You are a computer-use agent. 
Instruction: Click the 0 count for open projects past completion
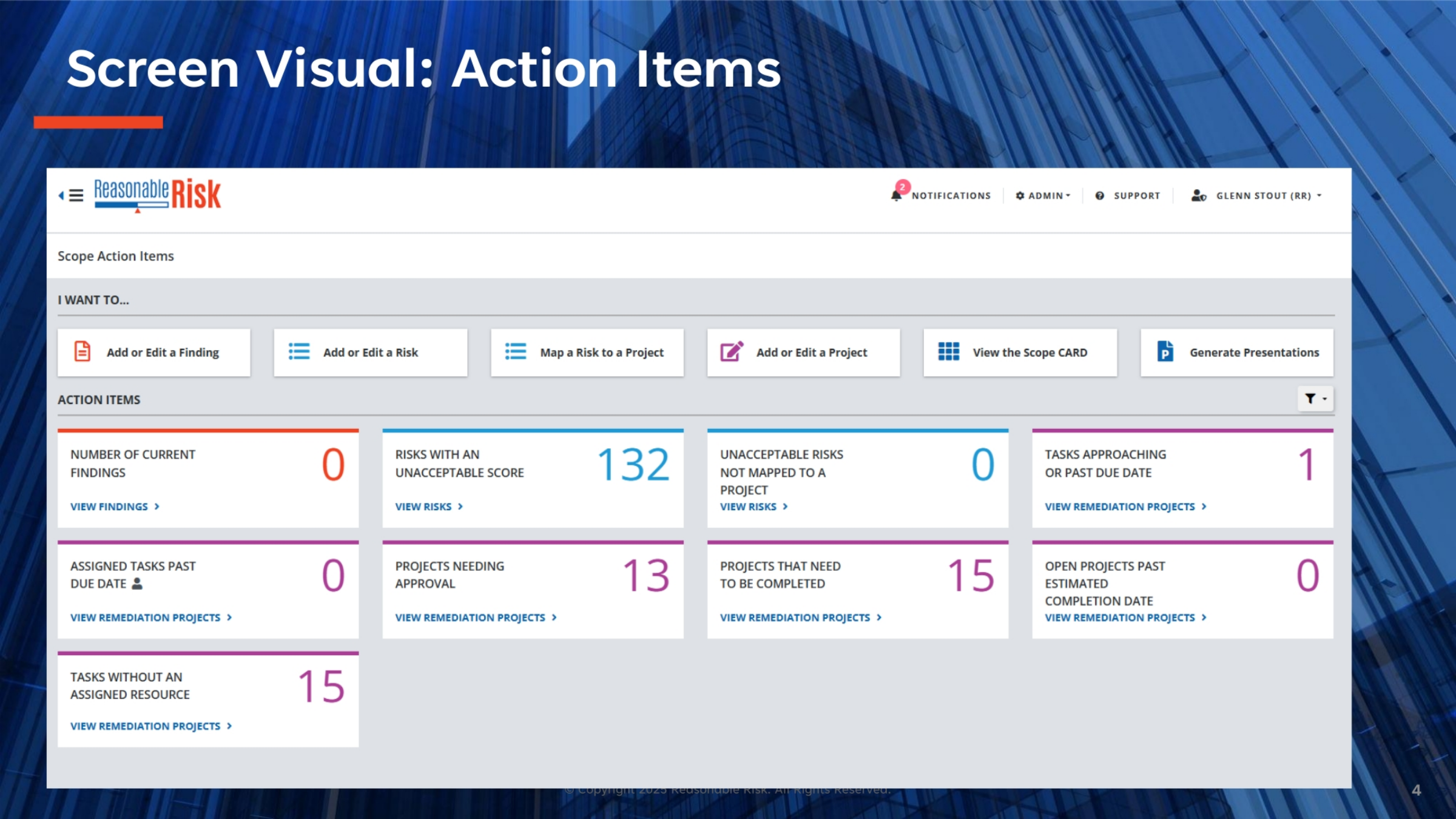click(x=1308, y=576)
